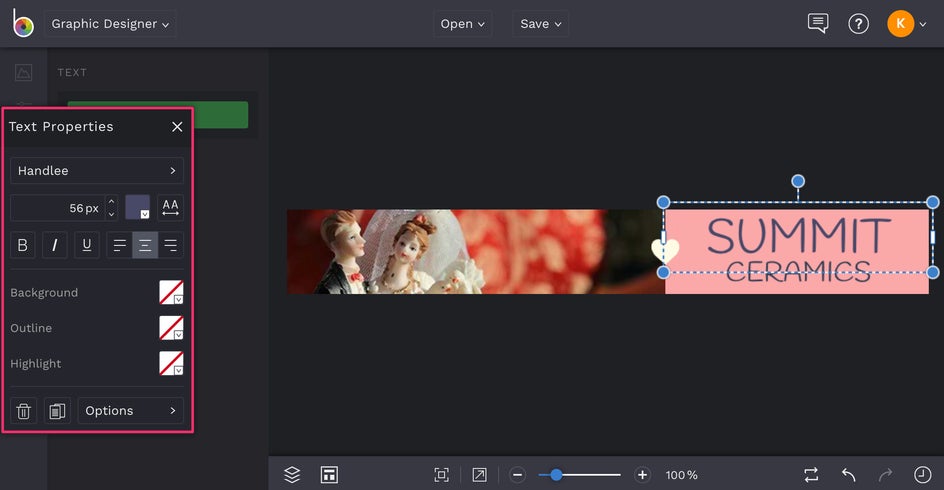Click the compare swap arrows icon
The image size is (944, 490).
[x=811, y=475]
